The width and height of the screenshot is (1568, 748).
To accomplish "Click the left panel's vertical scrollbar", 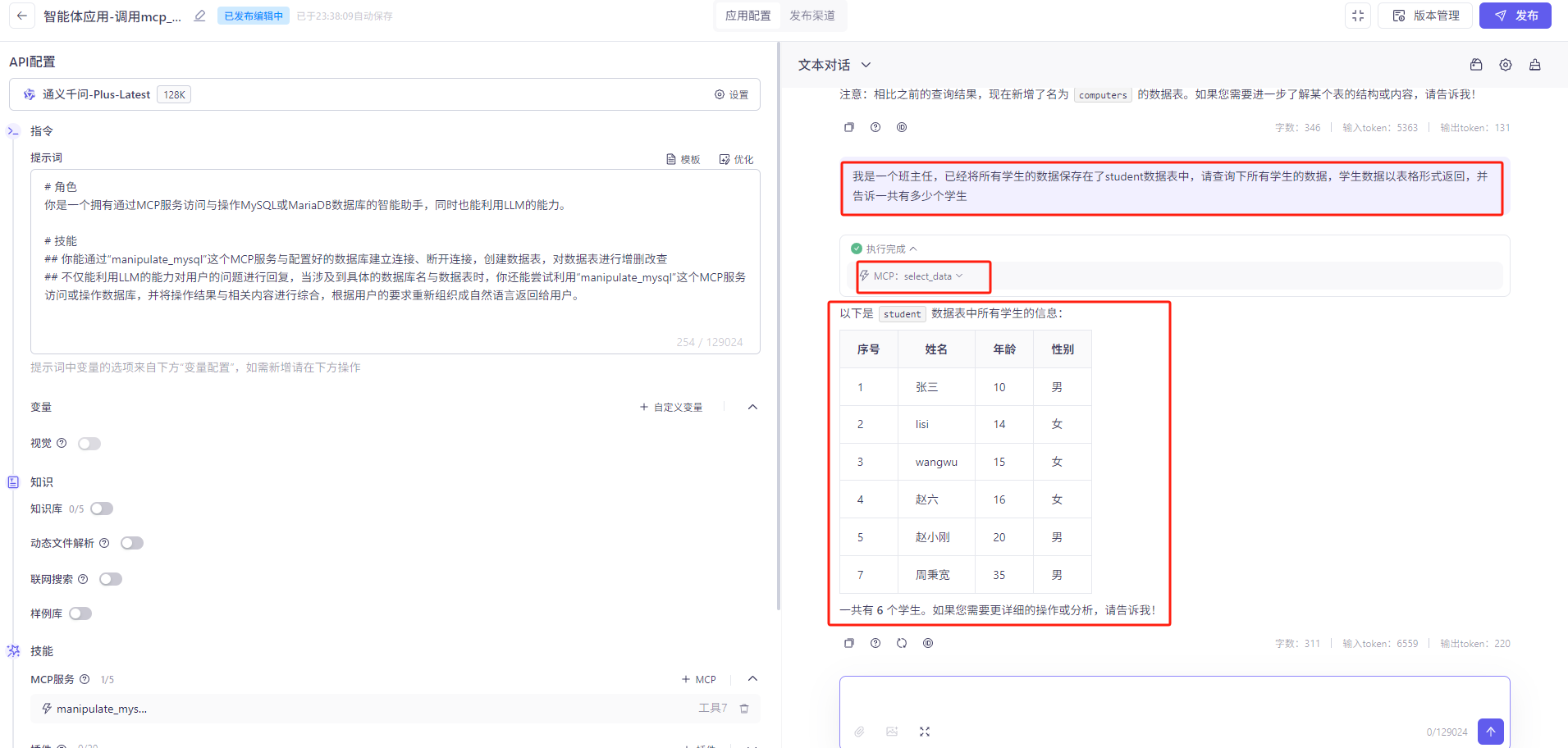I will (778, 326).
